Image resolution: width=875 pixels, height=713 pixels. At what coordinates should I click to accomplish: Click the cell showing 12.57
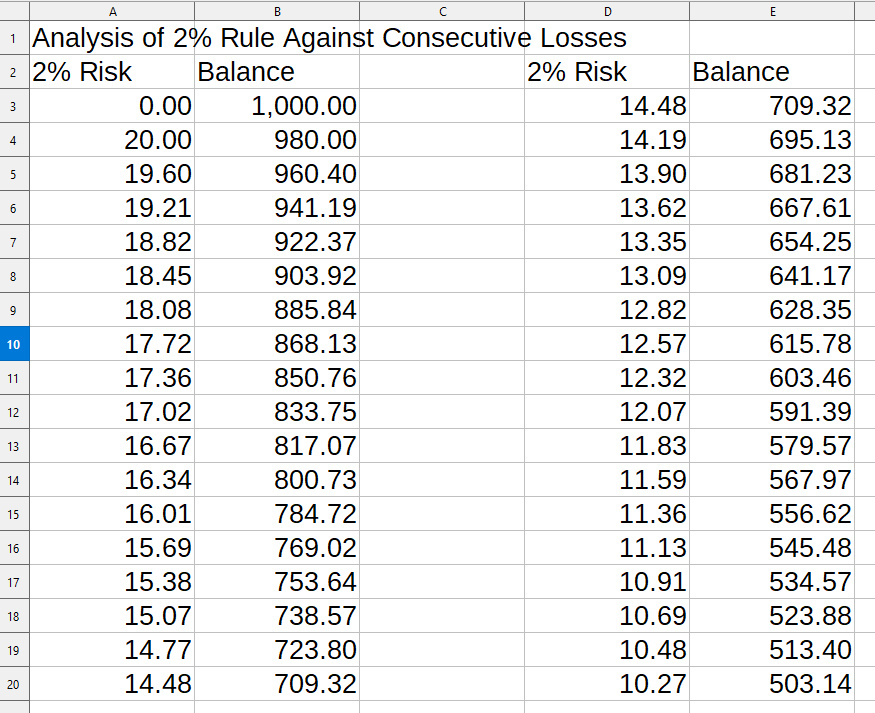tap(606, 344)
